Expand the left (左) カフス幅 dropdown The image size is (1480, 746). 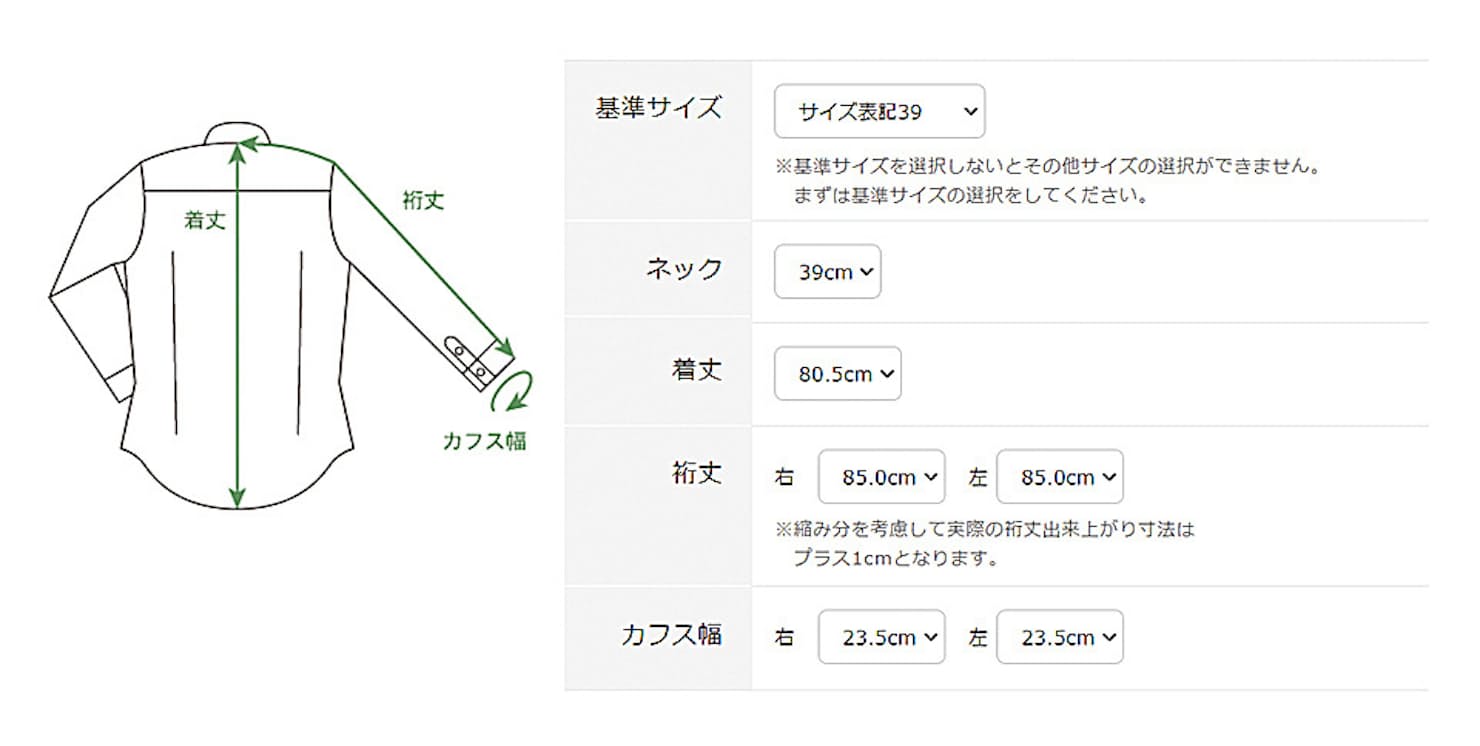click(1059, 637)
